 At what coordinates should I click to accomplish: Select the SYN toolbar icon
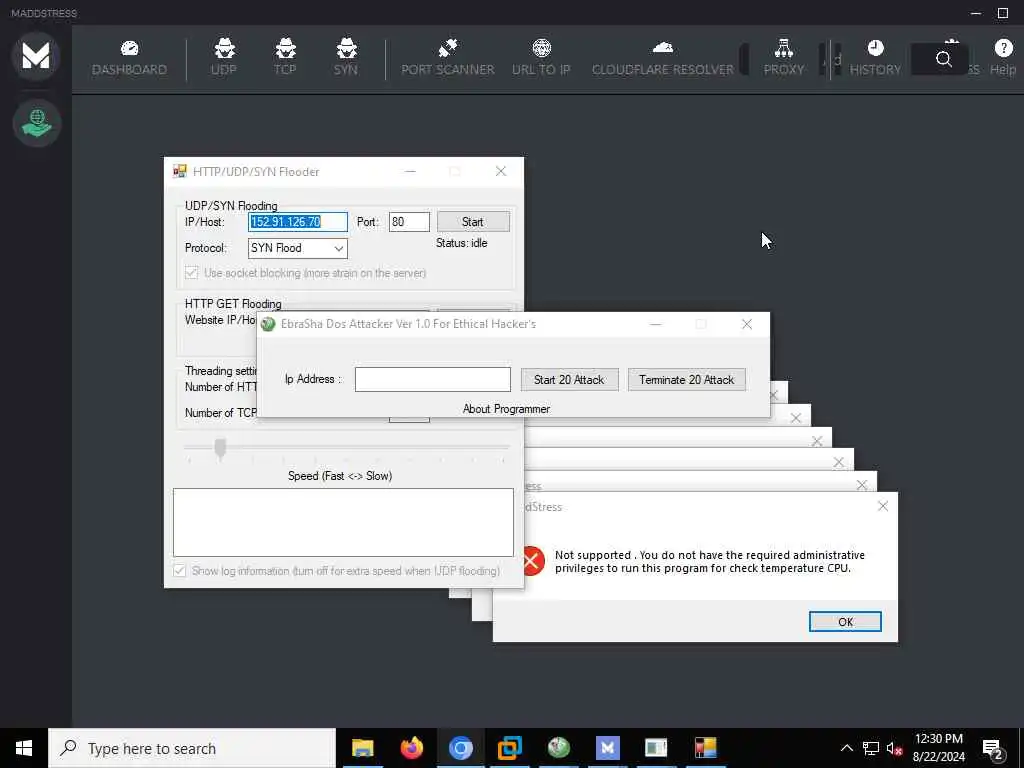click(346, 57)
